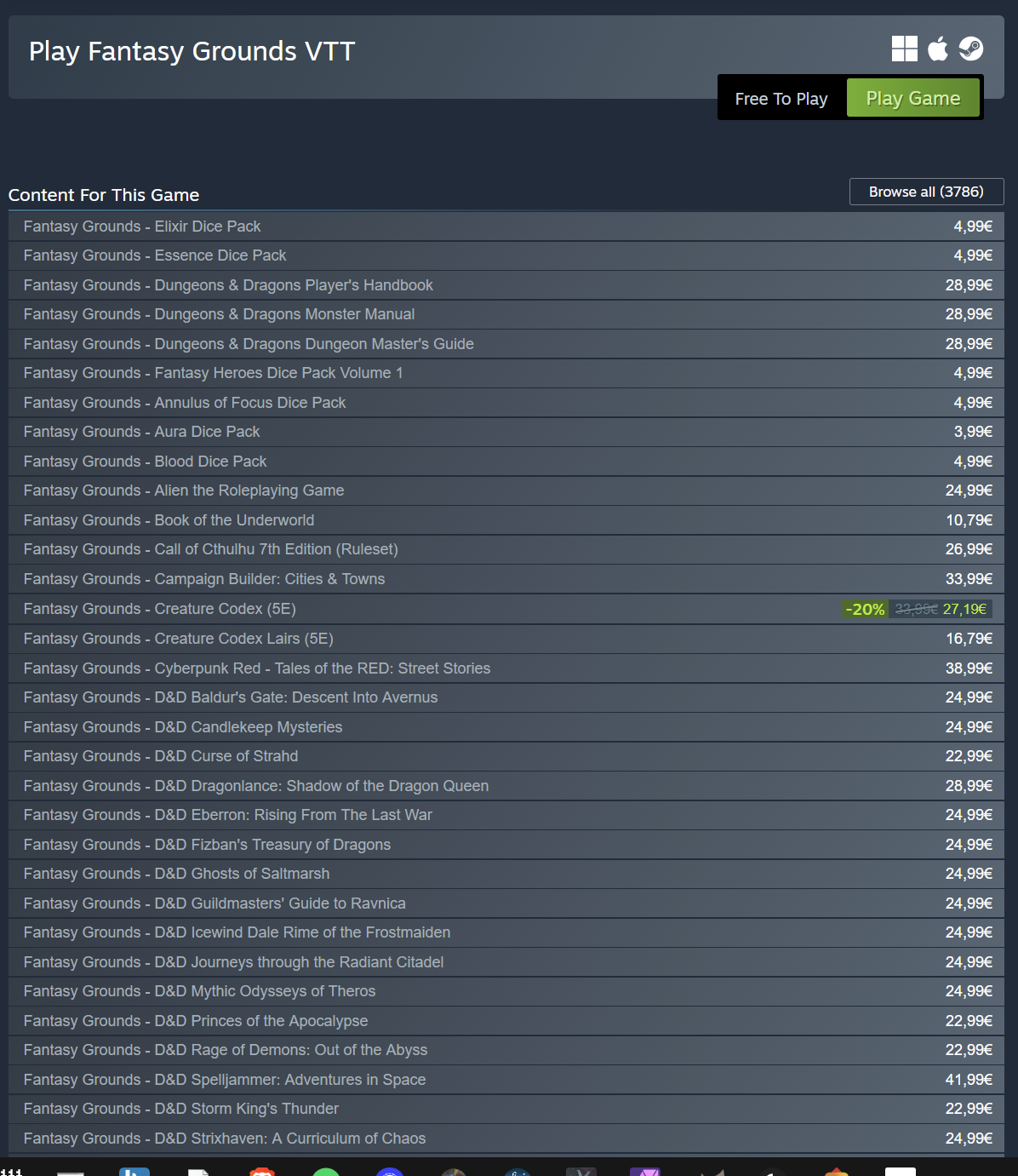Select D&D Icewind Dale Rime of the Frostmaiden
Image resolution: width=1018 pixels, height=1176 pixels.
coord(506,932)
